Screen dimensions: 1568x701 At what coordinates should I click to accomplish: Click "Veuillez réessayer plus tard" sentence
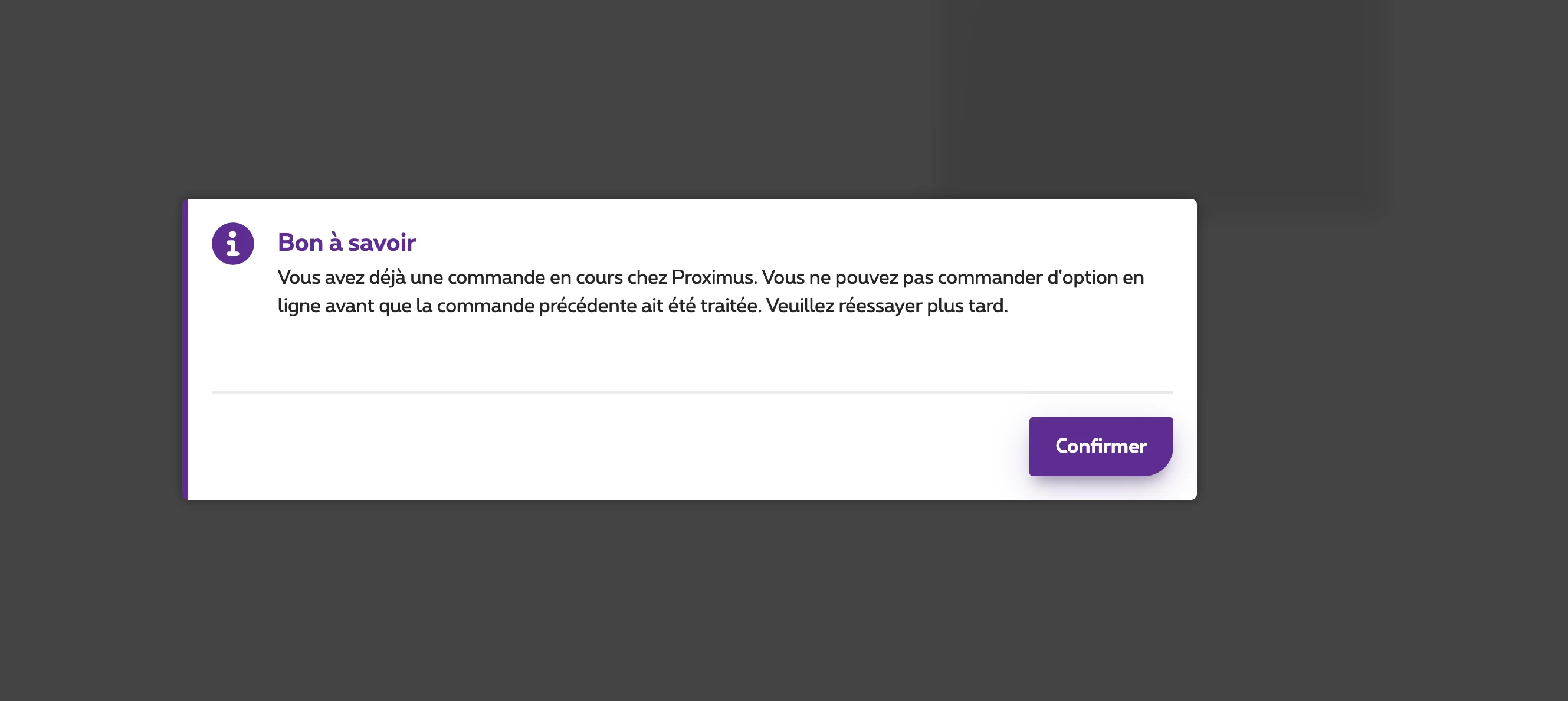coord(886,306)
